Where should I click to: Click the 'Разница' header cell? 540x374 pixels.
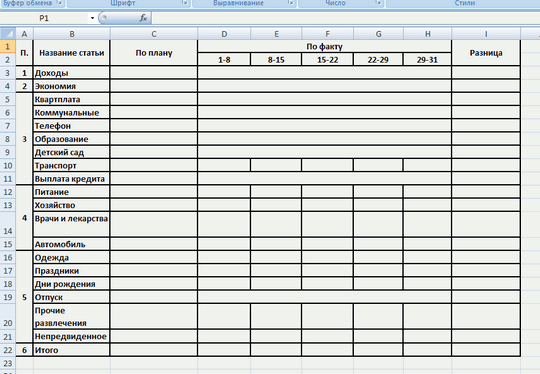[x=486, y=53]
